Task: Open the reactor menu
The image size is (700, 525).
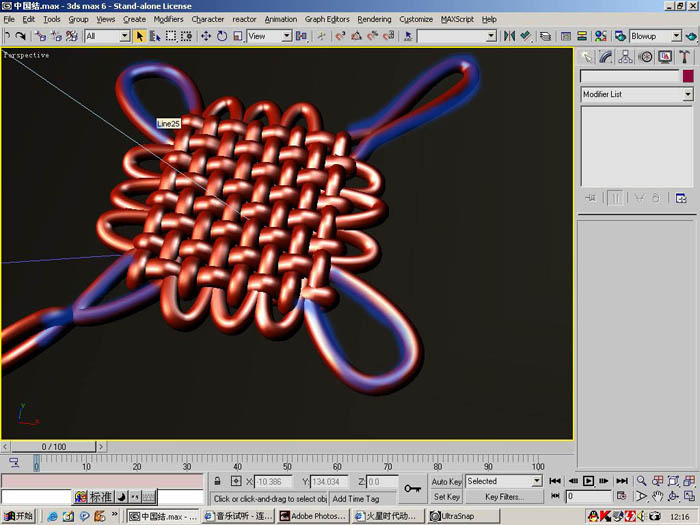Action: click(x=244, y=19)
